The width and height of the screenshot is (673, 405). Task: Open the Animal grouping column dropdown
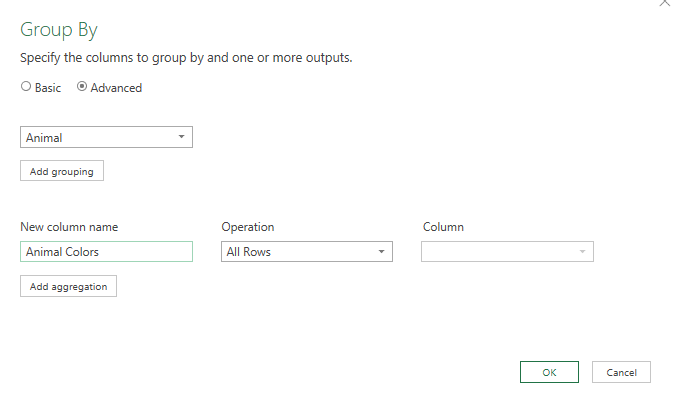click(106, 137)
